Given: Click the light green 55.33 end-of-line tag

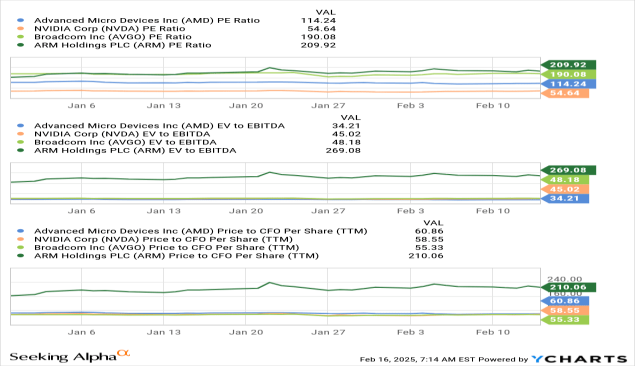Looking at the screenshot, I should point(565,320).
